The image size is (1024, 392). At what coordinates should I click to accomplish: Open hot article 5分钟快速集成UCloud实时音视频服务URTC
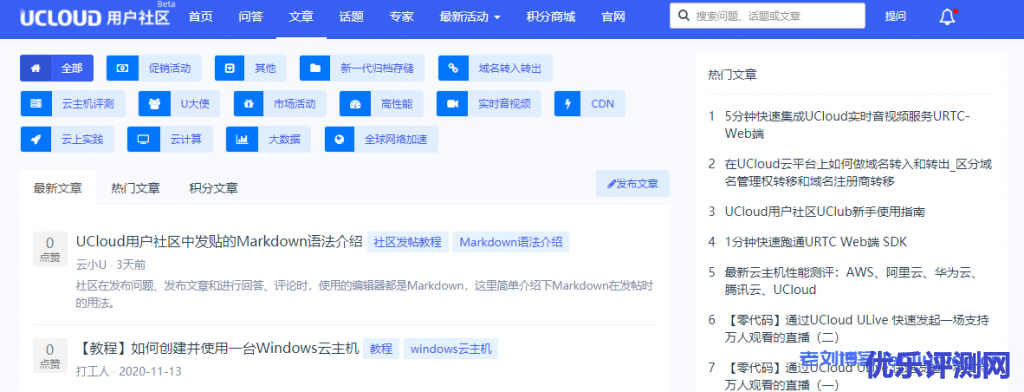coord(848,125)
